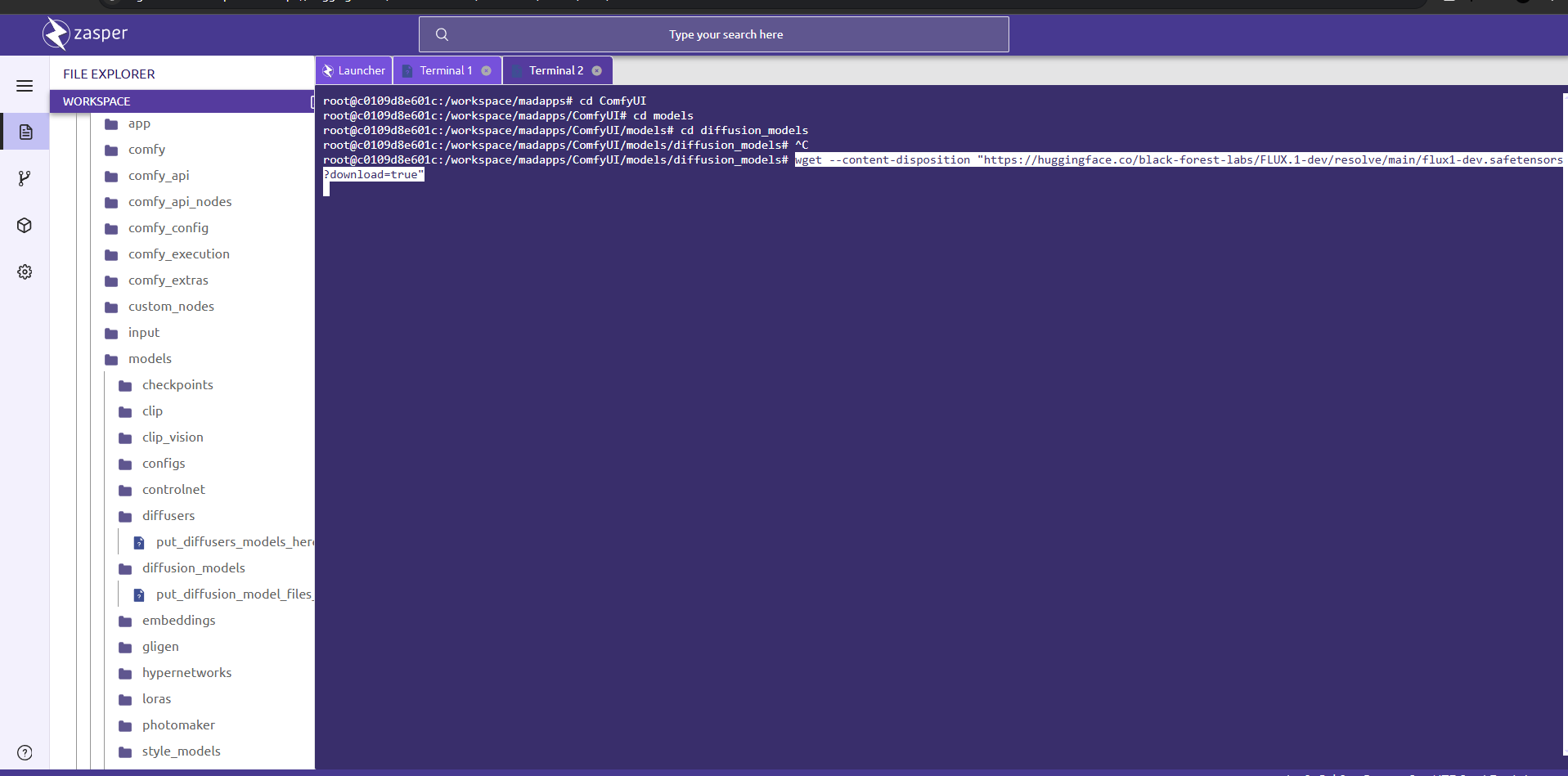
Task: Switch to the Terminal 1 tab
Action: click(448, 70)
